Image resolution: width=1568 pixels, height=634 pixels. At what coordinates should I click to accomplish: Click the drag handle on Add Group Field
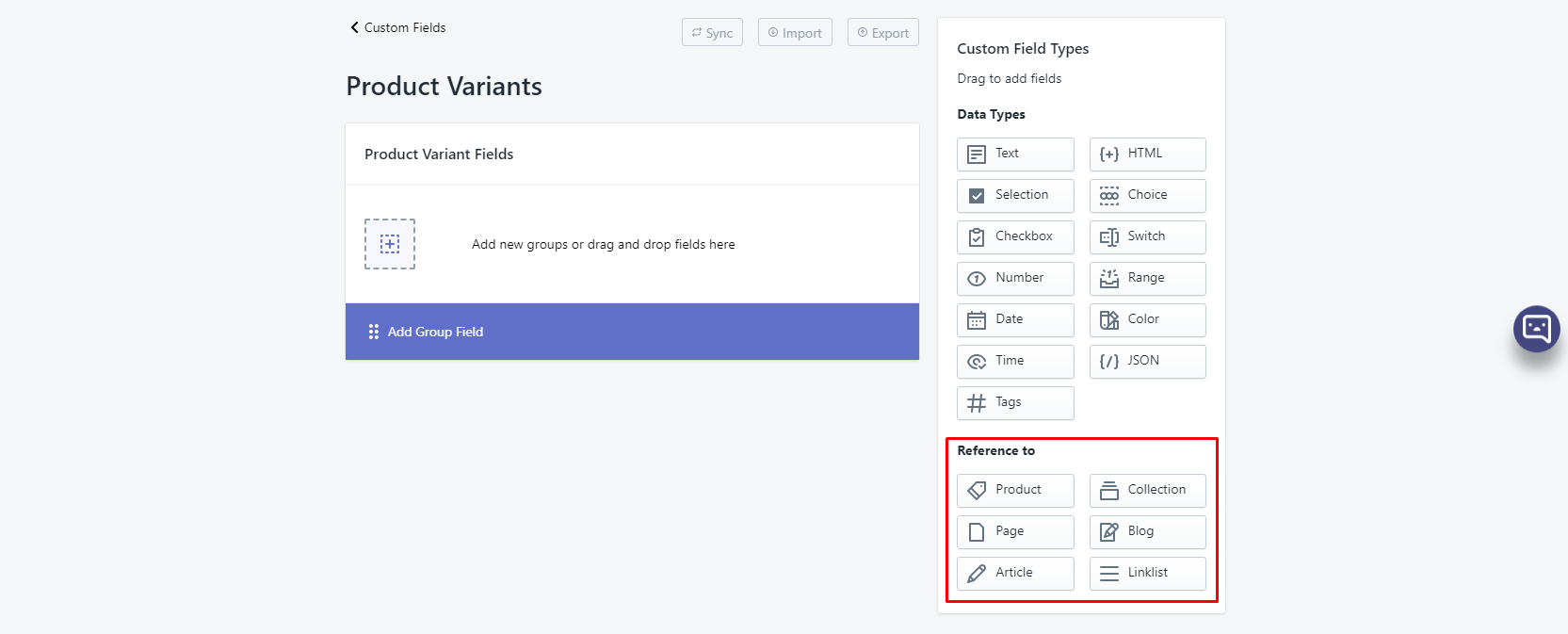click(x=374, y=332)
